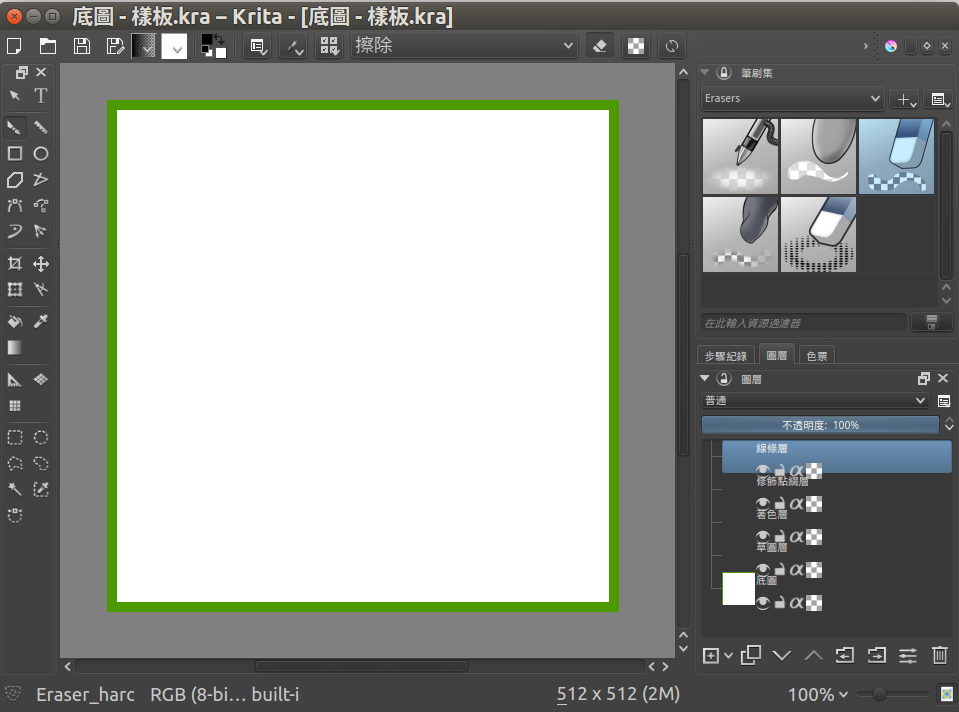Expand the 普通 layer blend mode dropdown
Viewport: 959px width, 712px height.
[815, 400]
